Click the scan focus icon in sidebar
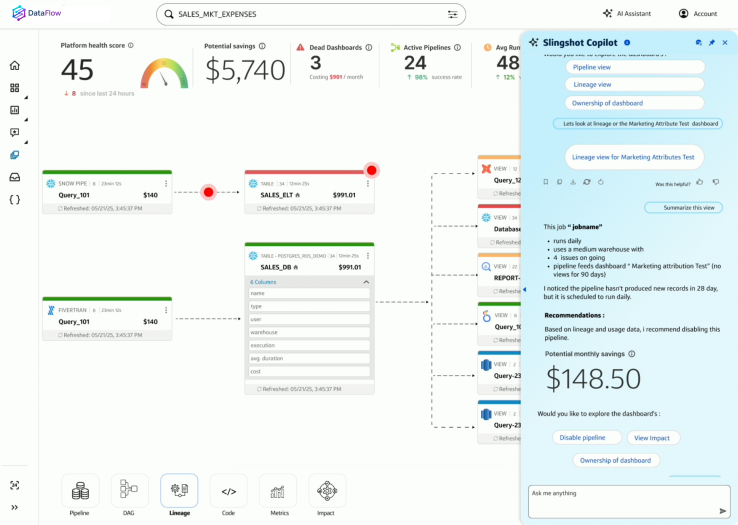 pyautogui.click(x=15, y=485)
